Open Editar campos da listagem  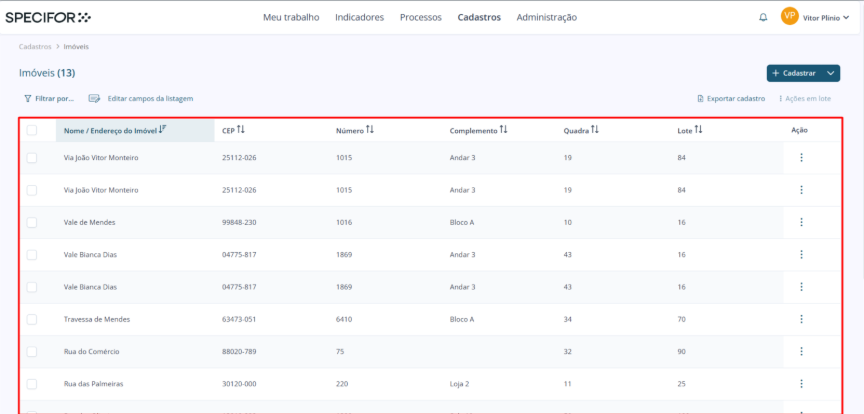point(141,99)
